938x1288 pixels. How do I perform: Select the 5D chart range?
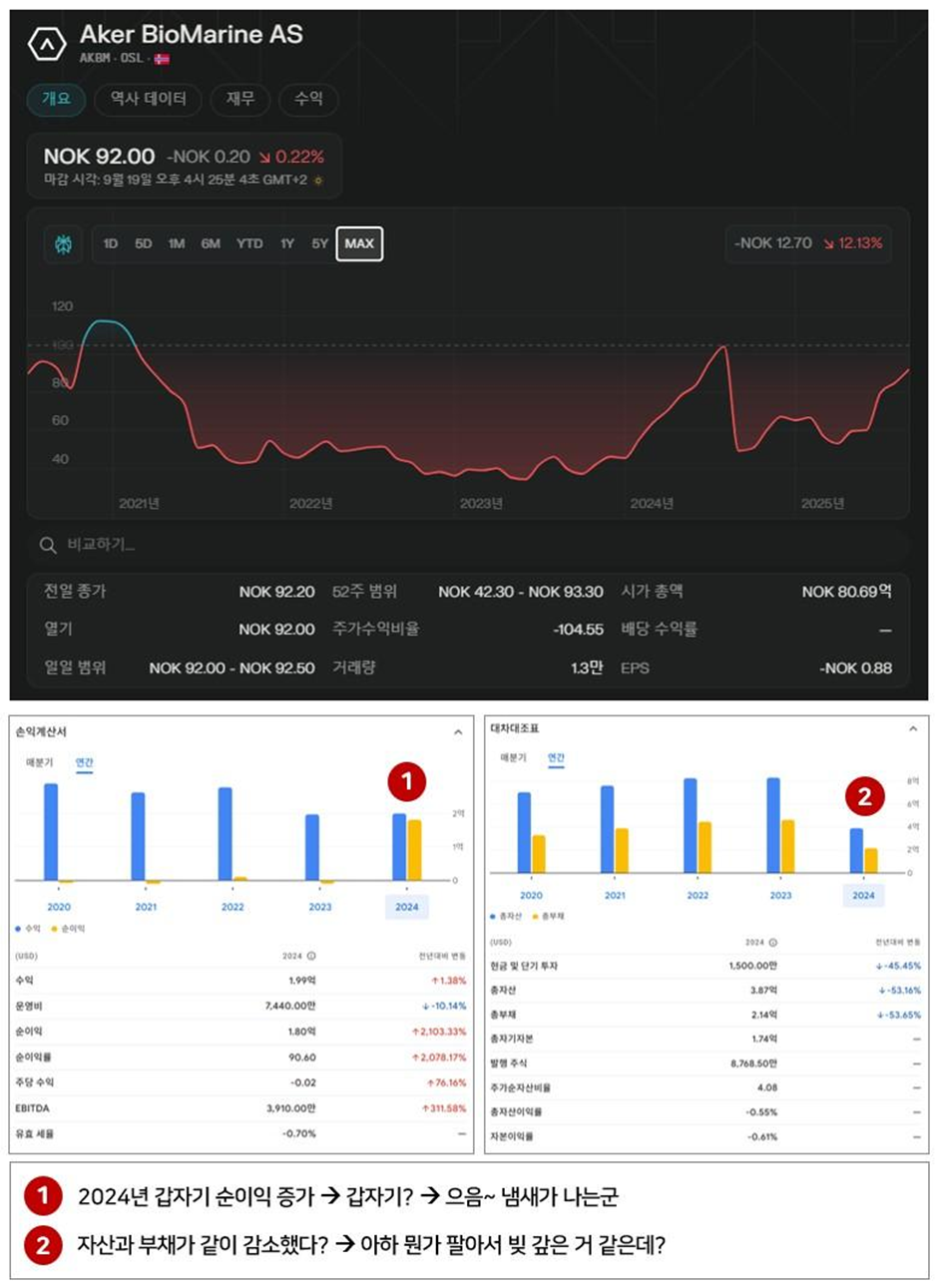click(144, 243)
